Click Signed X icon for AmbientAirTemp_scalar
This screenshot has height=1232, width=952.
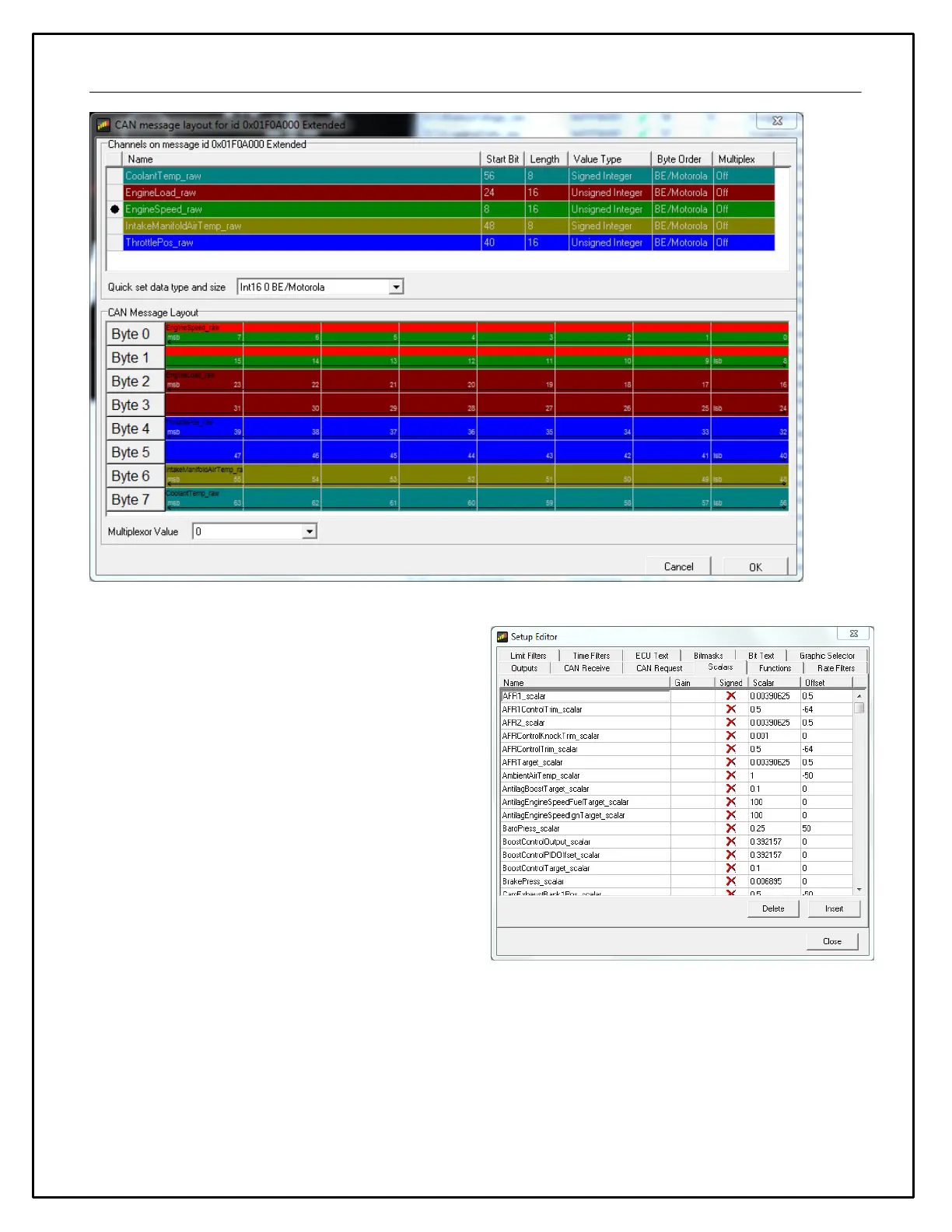[730, 775]
